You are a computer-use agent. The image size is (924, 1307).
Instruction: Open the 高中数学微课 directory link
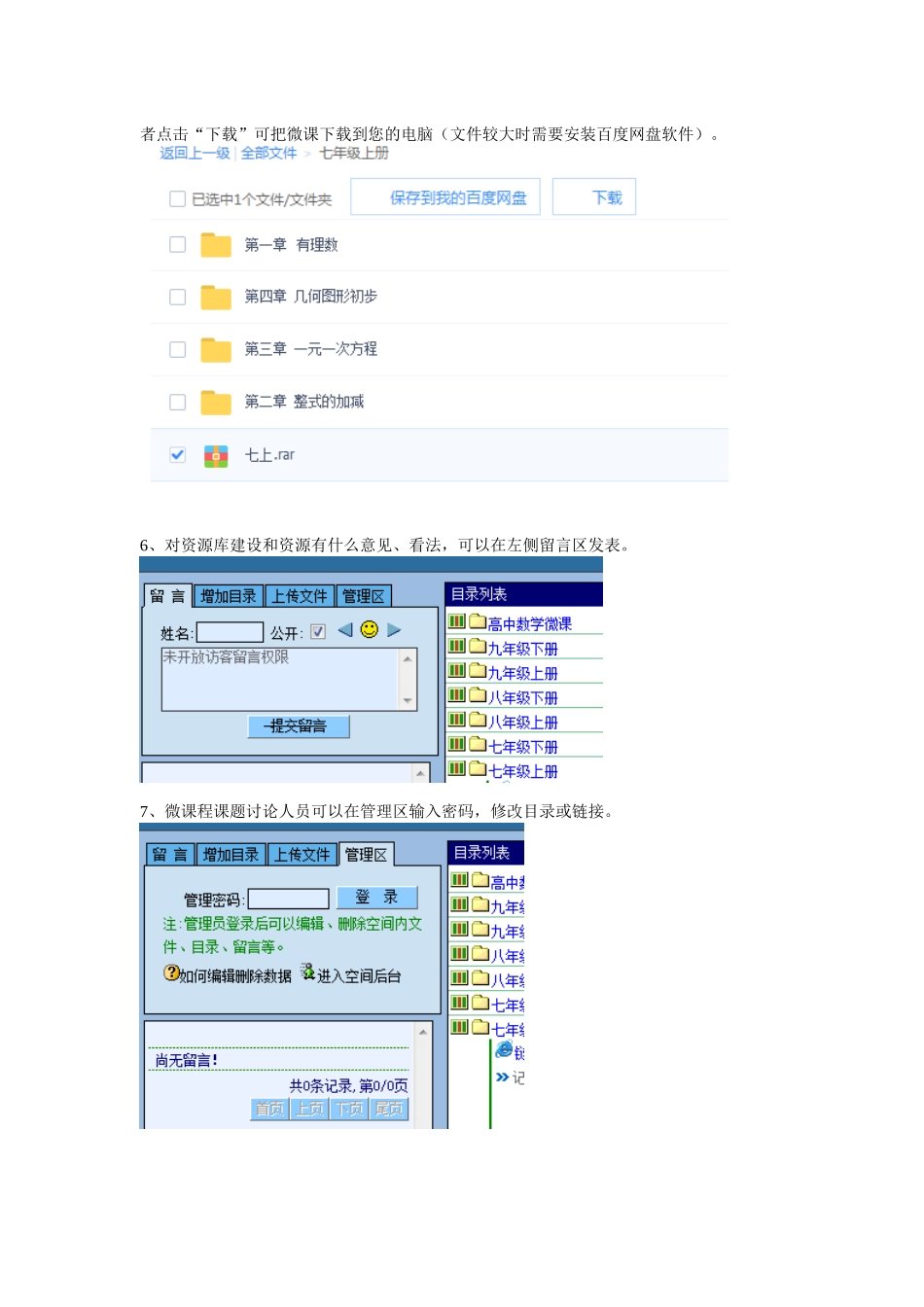(x=529, y=624)
